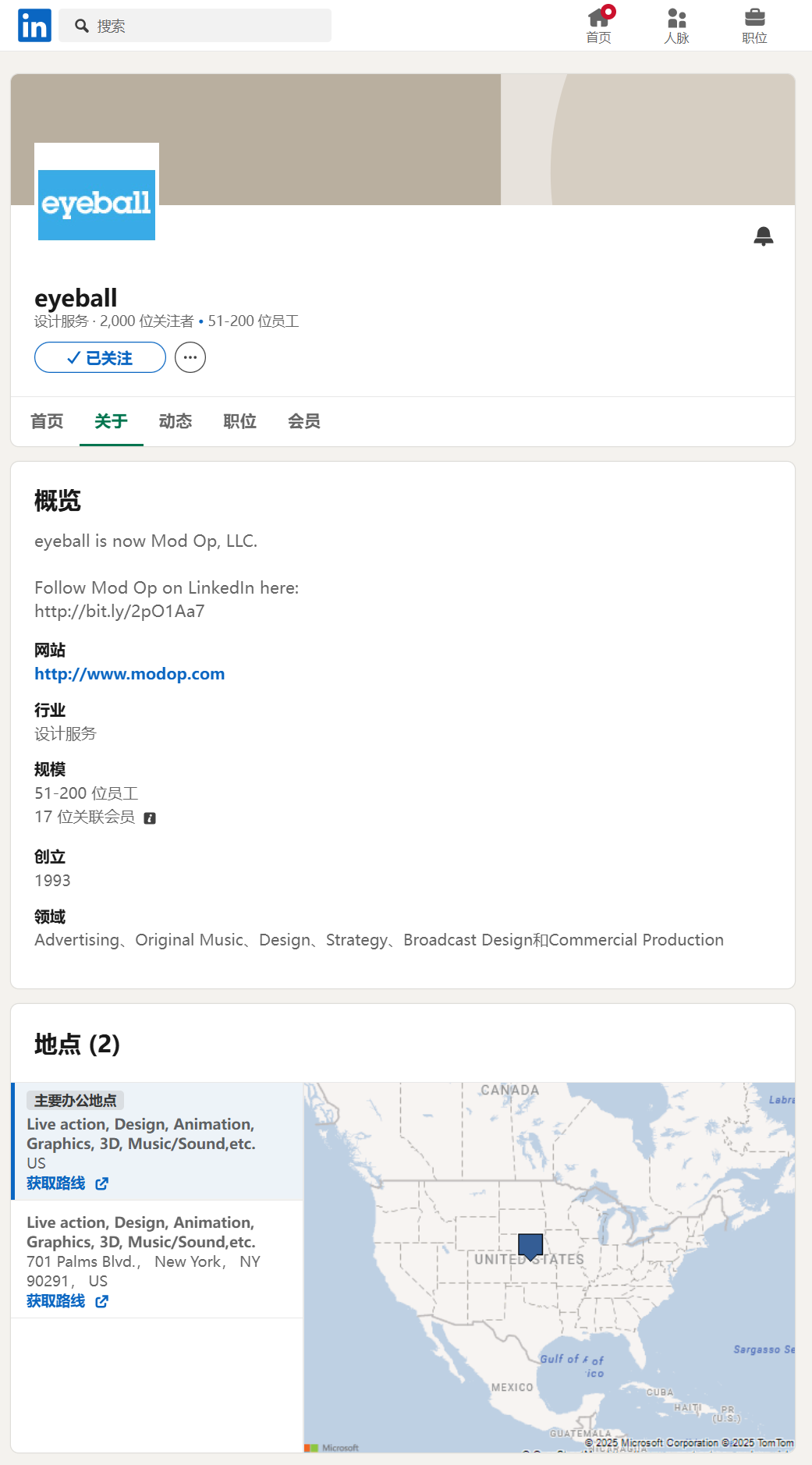Click the 2,000 位关注者 text

coord(147,321)
